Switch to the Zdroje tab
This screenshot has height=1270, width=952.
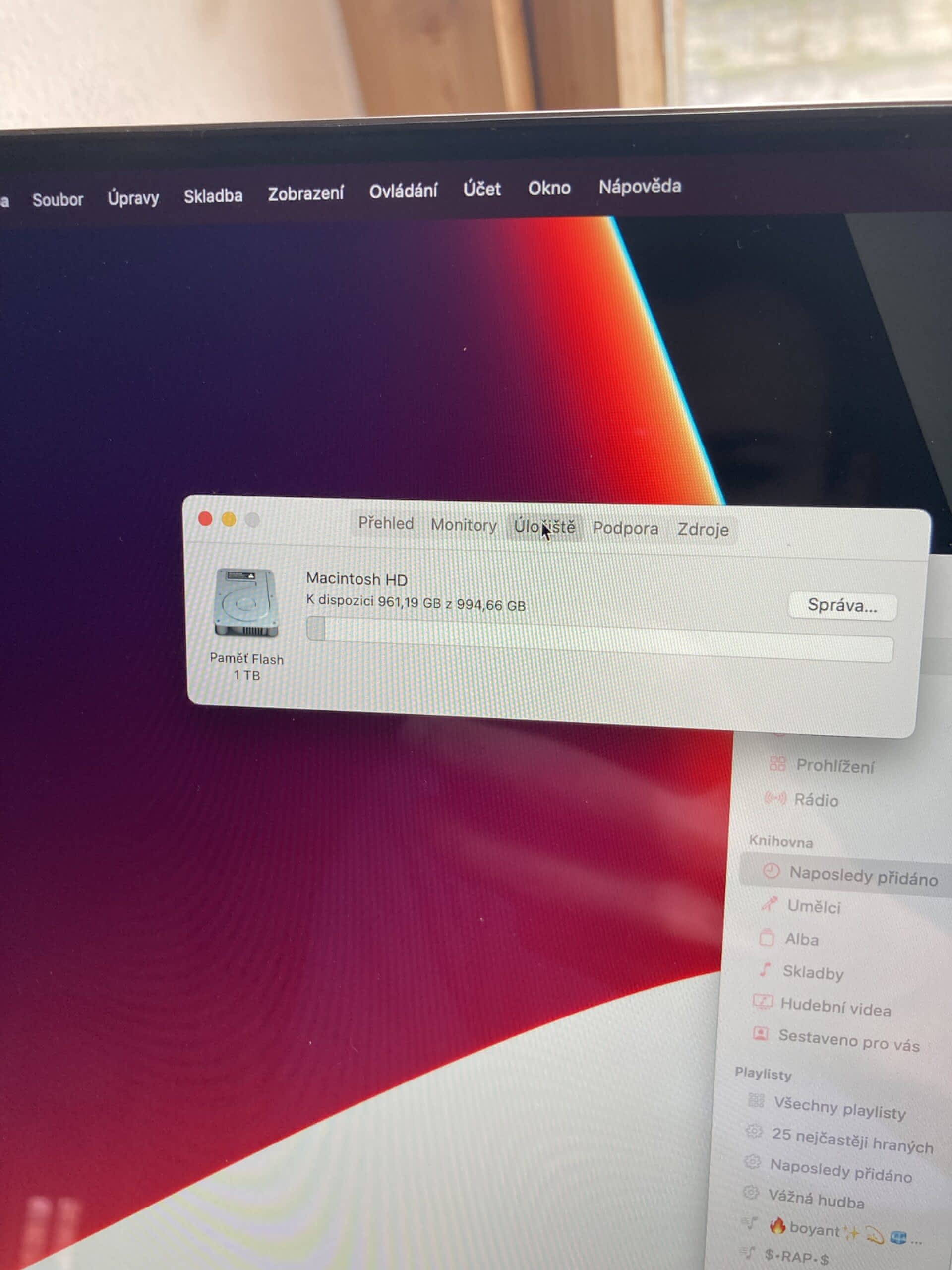coord(703,529)
